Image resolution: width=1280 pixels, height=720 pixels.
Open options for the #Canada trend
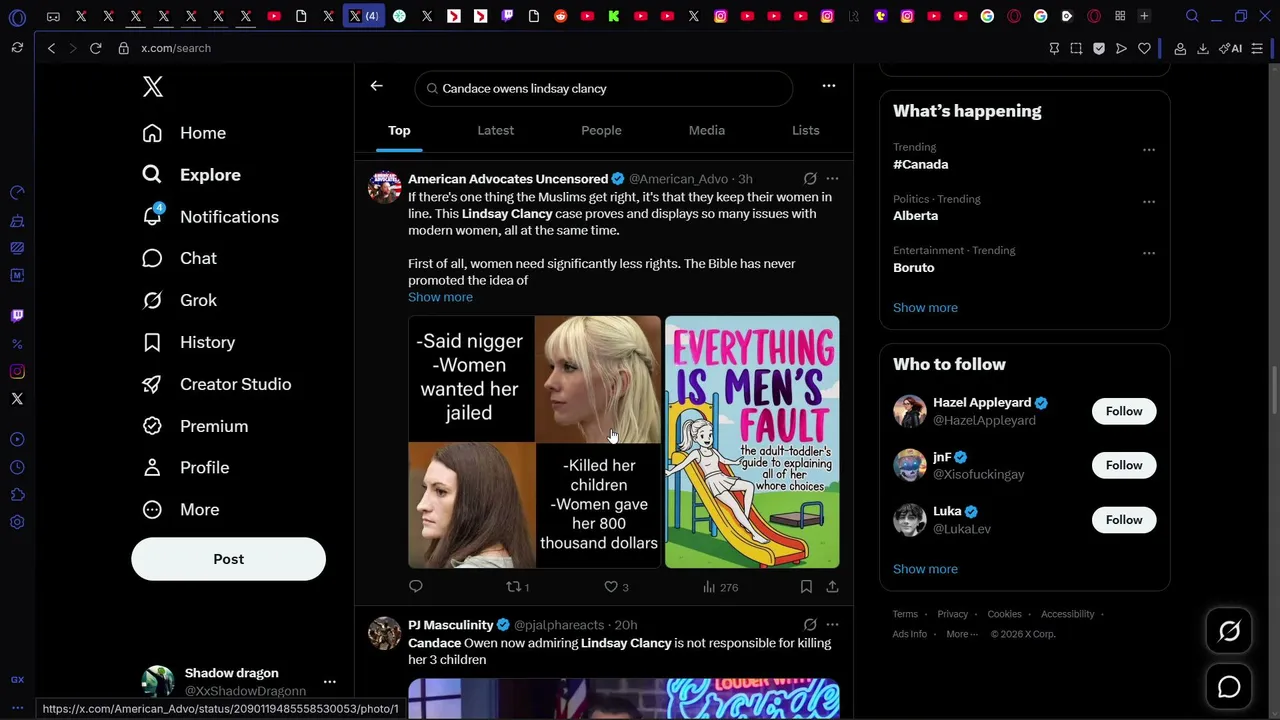(x=1149, y=150)
